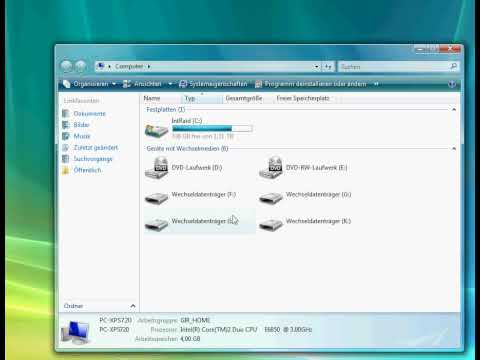Expand the Ordner pane chevron
This screenshot has height=360, width=480.
point(133,306)
